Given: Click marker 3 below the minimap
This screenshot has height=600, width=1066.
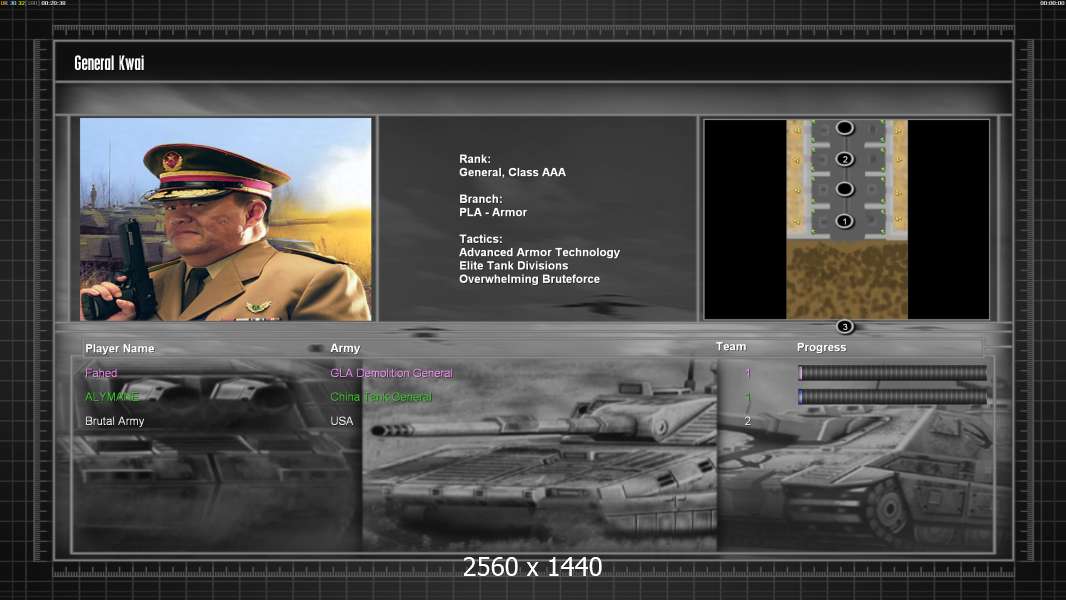Looking at the screenshot, I should click(x=844, y=327).
